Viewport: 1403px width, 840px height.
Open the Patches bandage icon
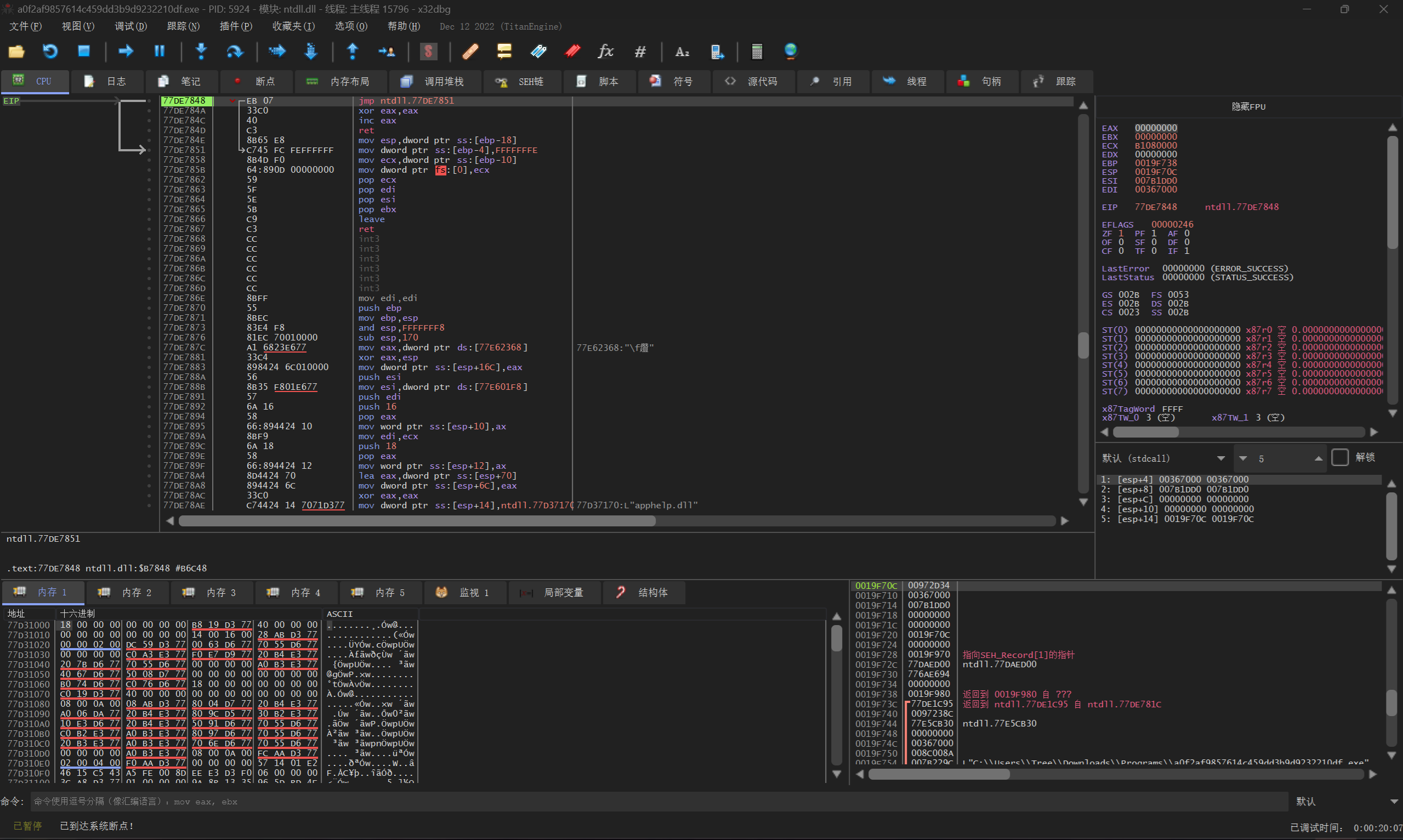(x=470, y=52)
